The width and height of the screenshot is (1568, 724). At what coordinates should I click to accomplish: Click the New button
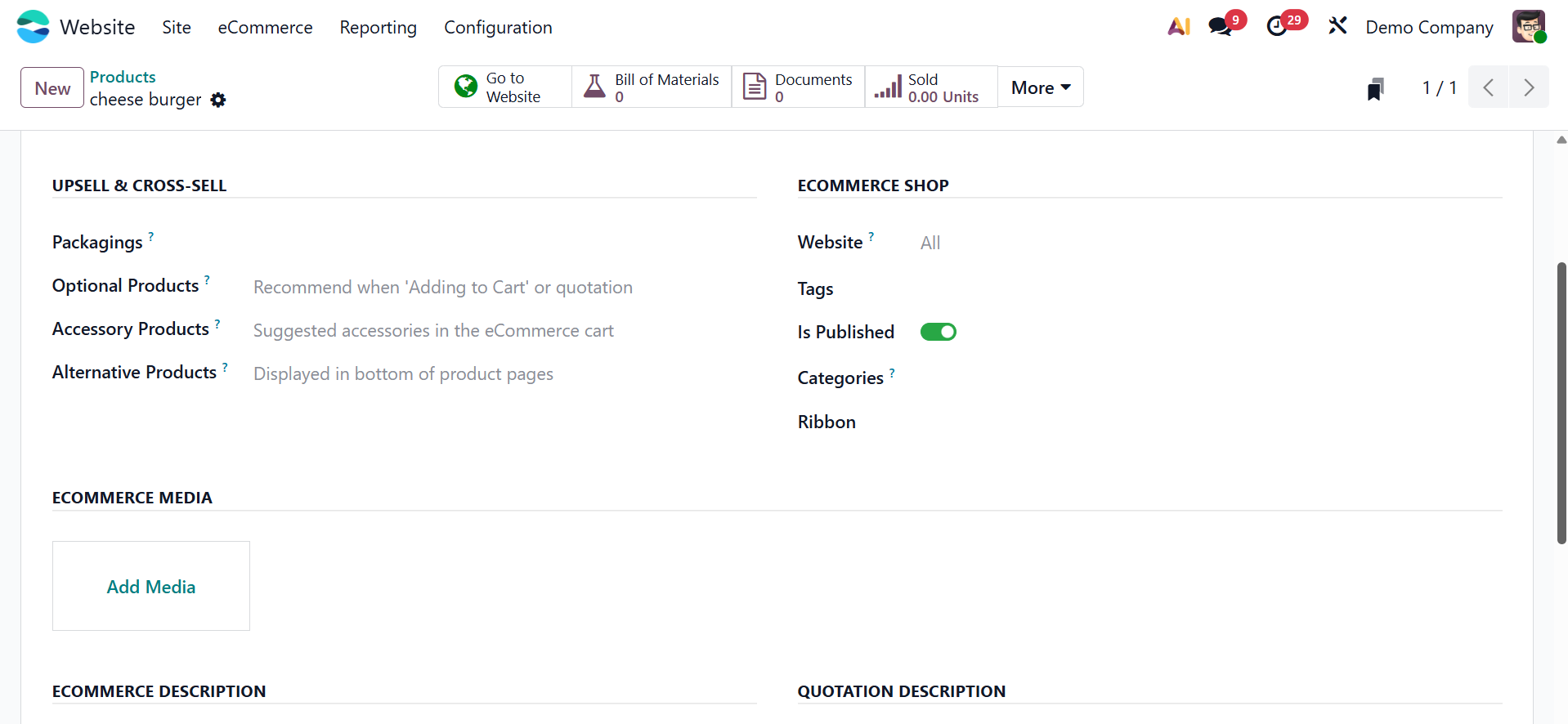point(52,88)
